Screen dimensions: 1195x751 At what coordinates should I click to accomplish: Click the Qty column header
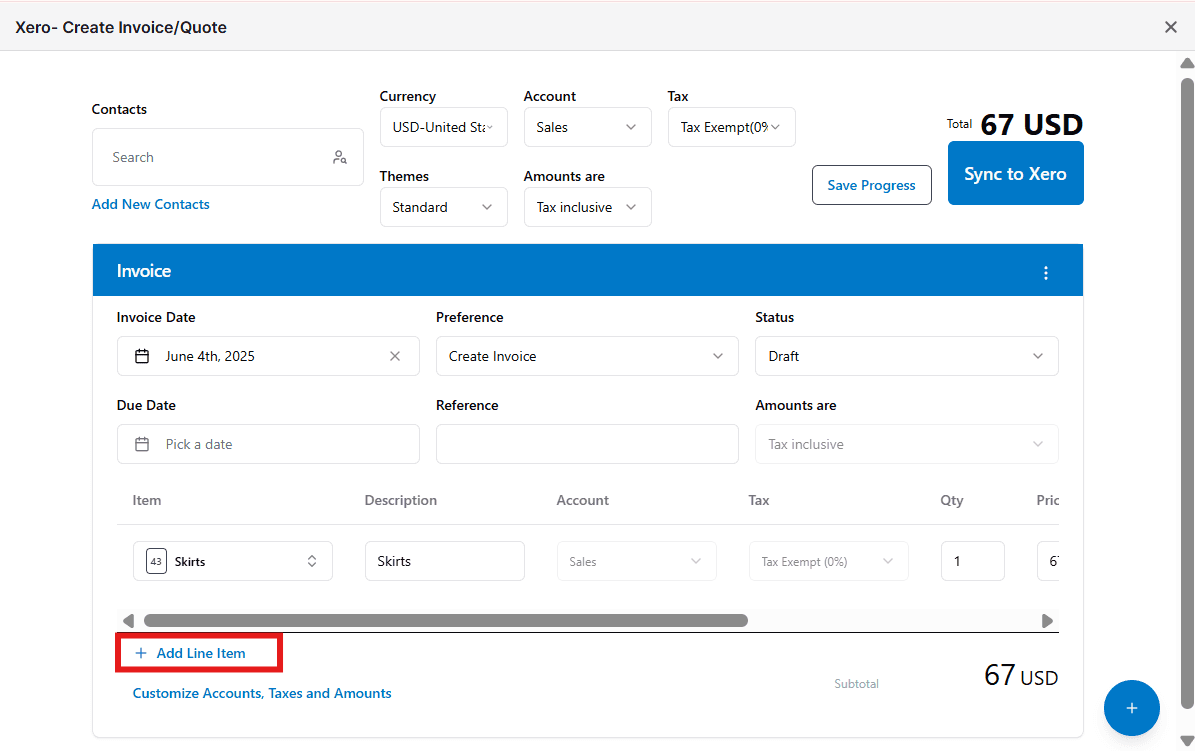coord(951,500)
